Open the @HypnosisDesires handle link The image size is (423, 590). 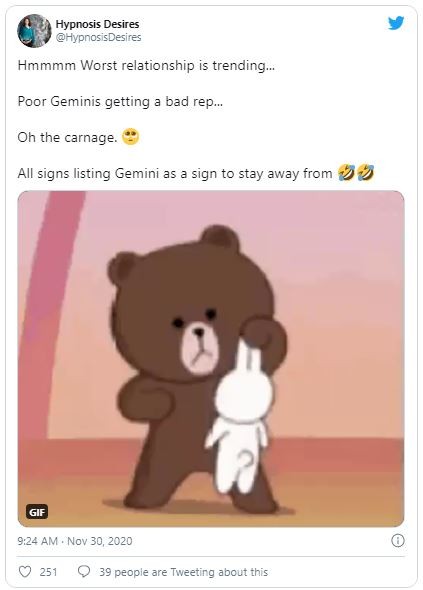click(98, 37)
